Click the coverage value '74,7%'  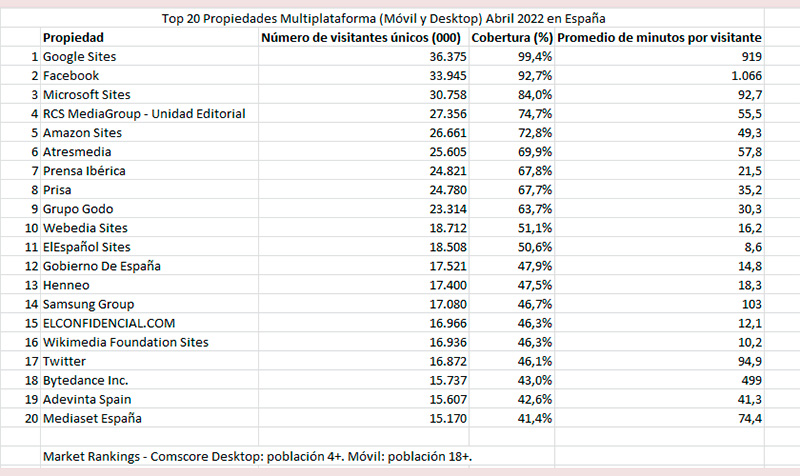tap(535, 114)
